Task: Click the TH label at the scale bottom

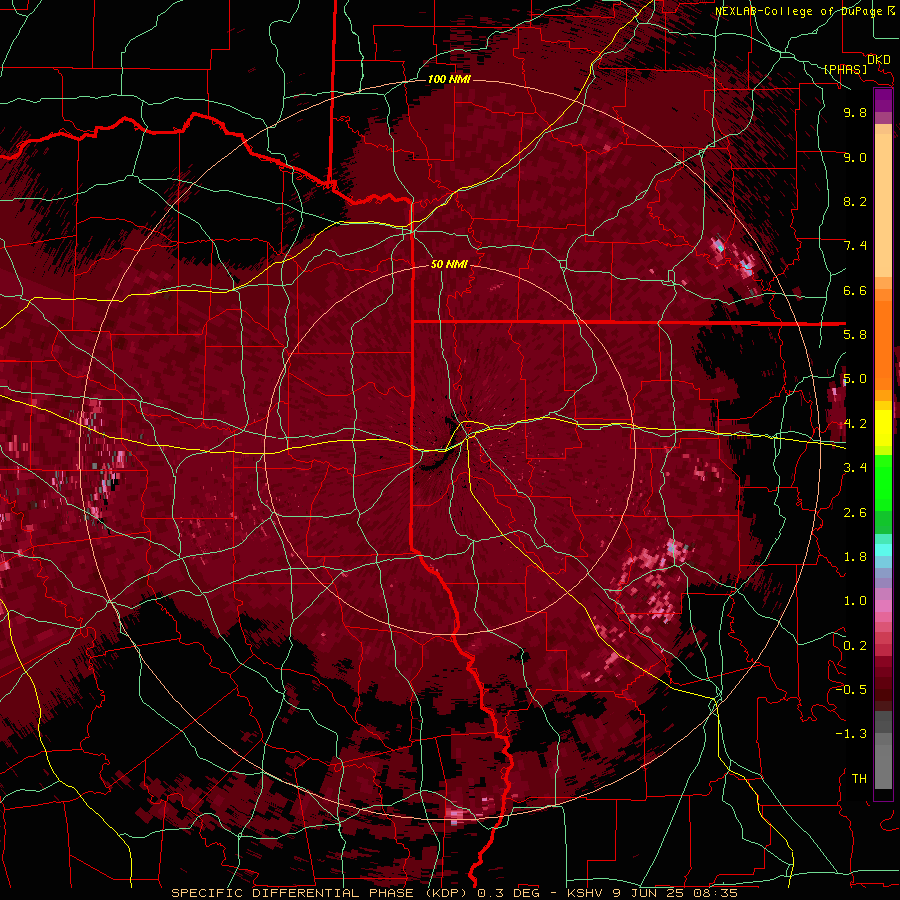Action: tap(859, 779)
